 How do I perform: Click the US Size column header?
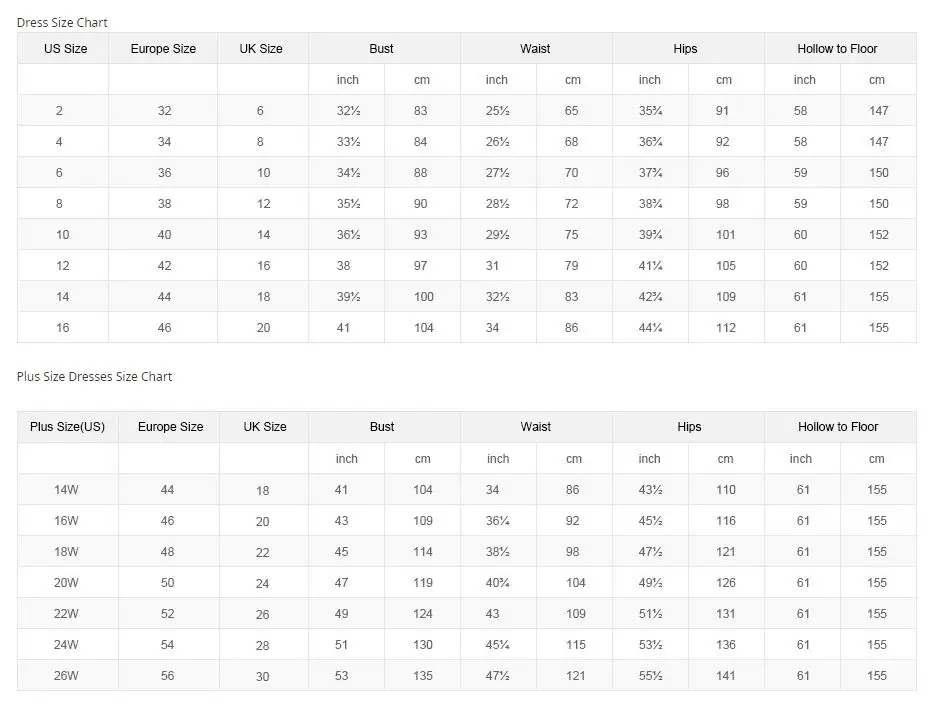coord(65,48)
